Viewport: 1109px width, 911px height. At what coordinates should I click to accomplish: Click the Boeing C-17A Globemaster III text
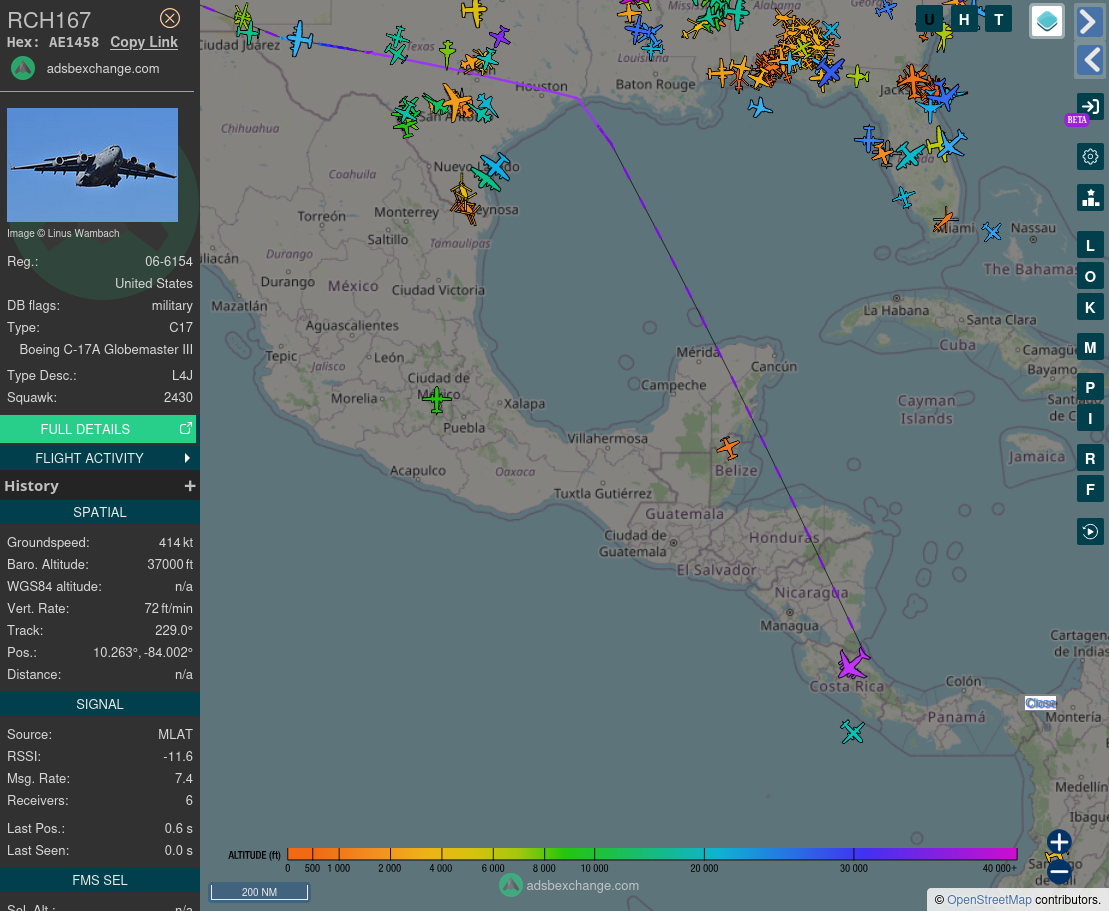(106, 349)
